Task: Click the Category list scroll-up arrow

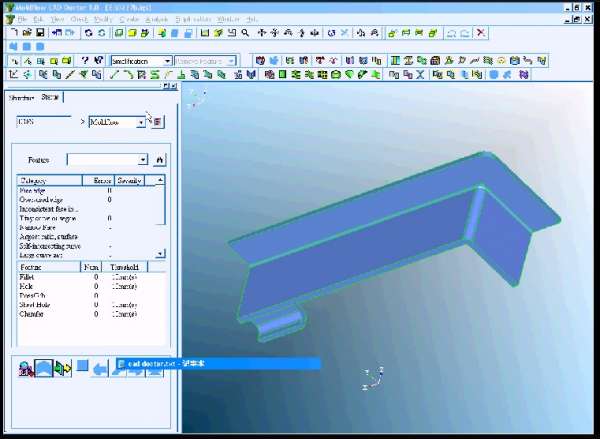Action: [x=160, y=180]
